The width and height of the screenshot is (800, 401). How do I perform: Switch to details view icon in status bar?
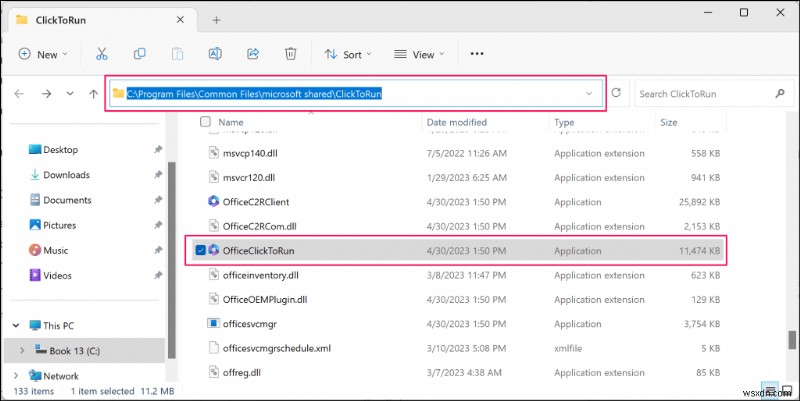[x=769, y=390]
